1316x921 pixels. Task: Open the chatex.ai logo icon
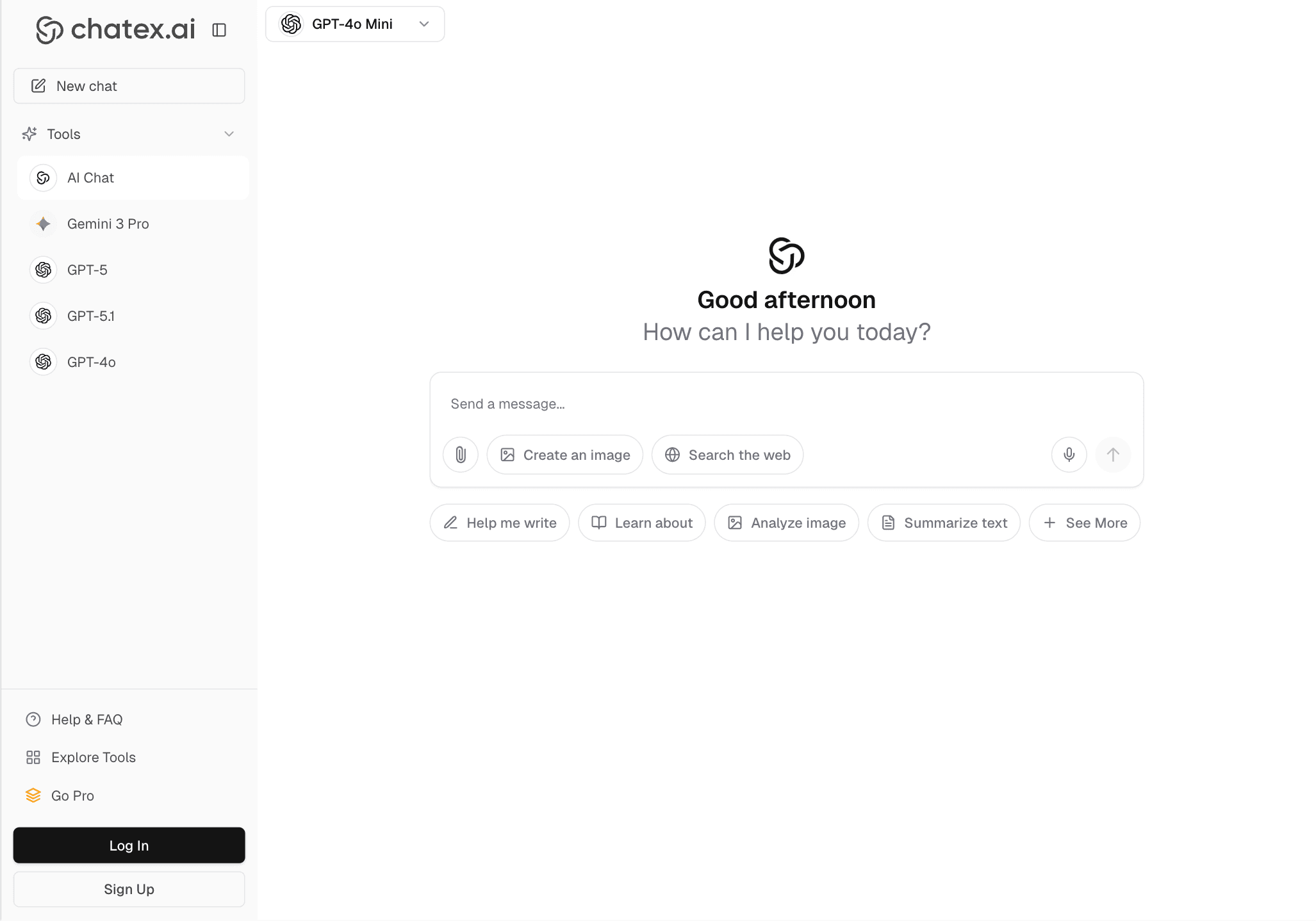pos(48,29)
